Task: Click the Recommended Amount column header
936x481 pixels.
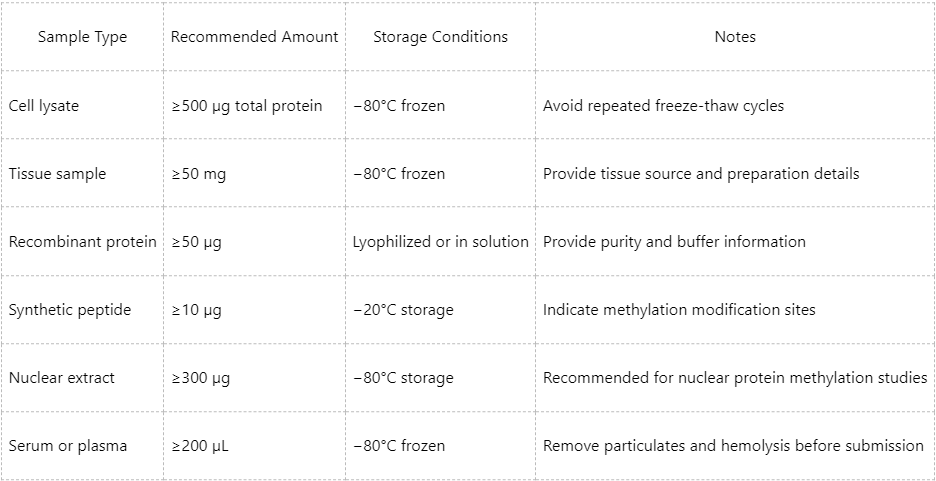Action: click(x=254, y=37)
